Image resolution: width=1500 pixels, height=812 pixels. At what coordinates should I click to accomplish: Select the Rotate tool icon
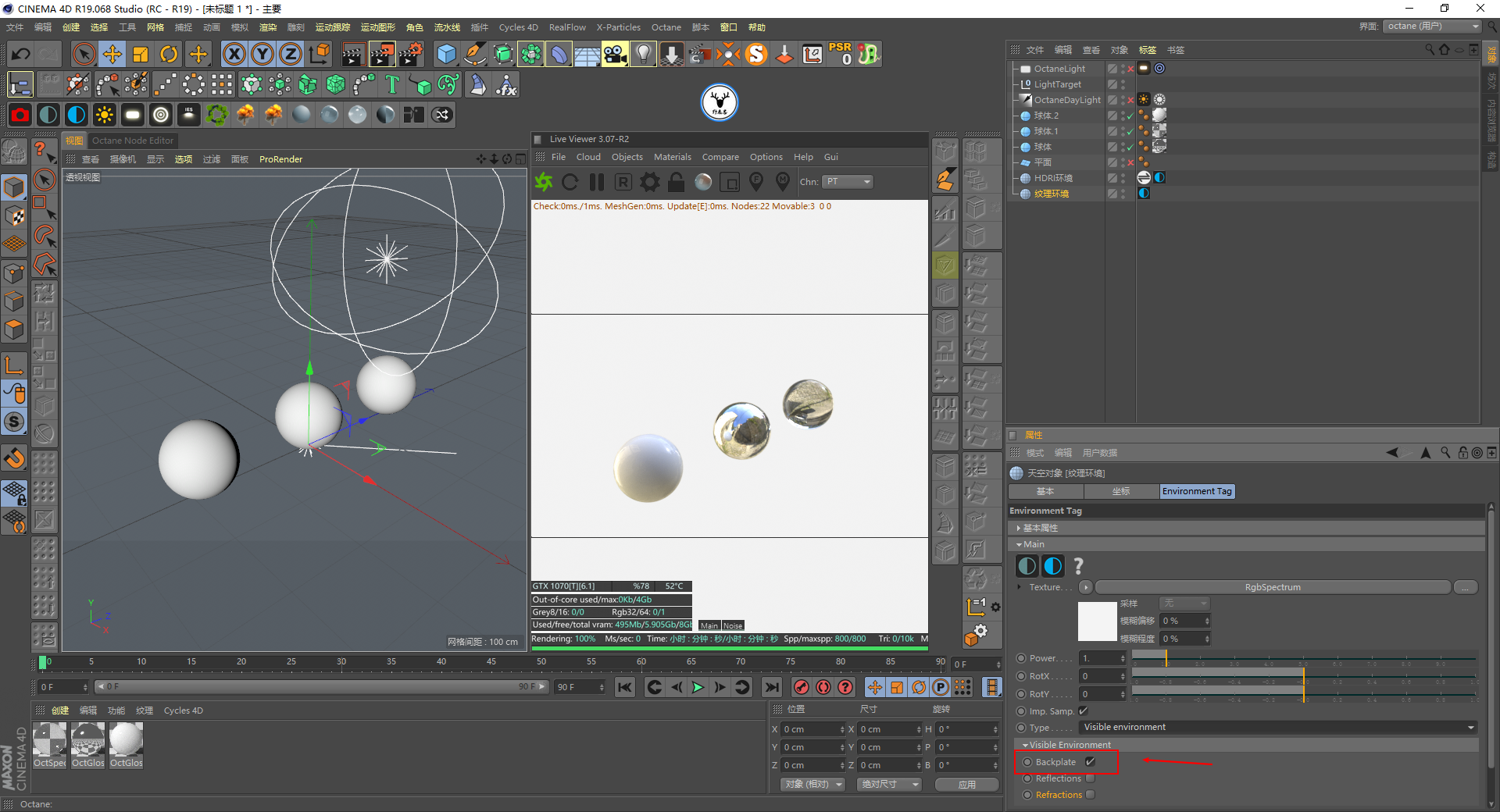point(169,54)
